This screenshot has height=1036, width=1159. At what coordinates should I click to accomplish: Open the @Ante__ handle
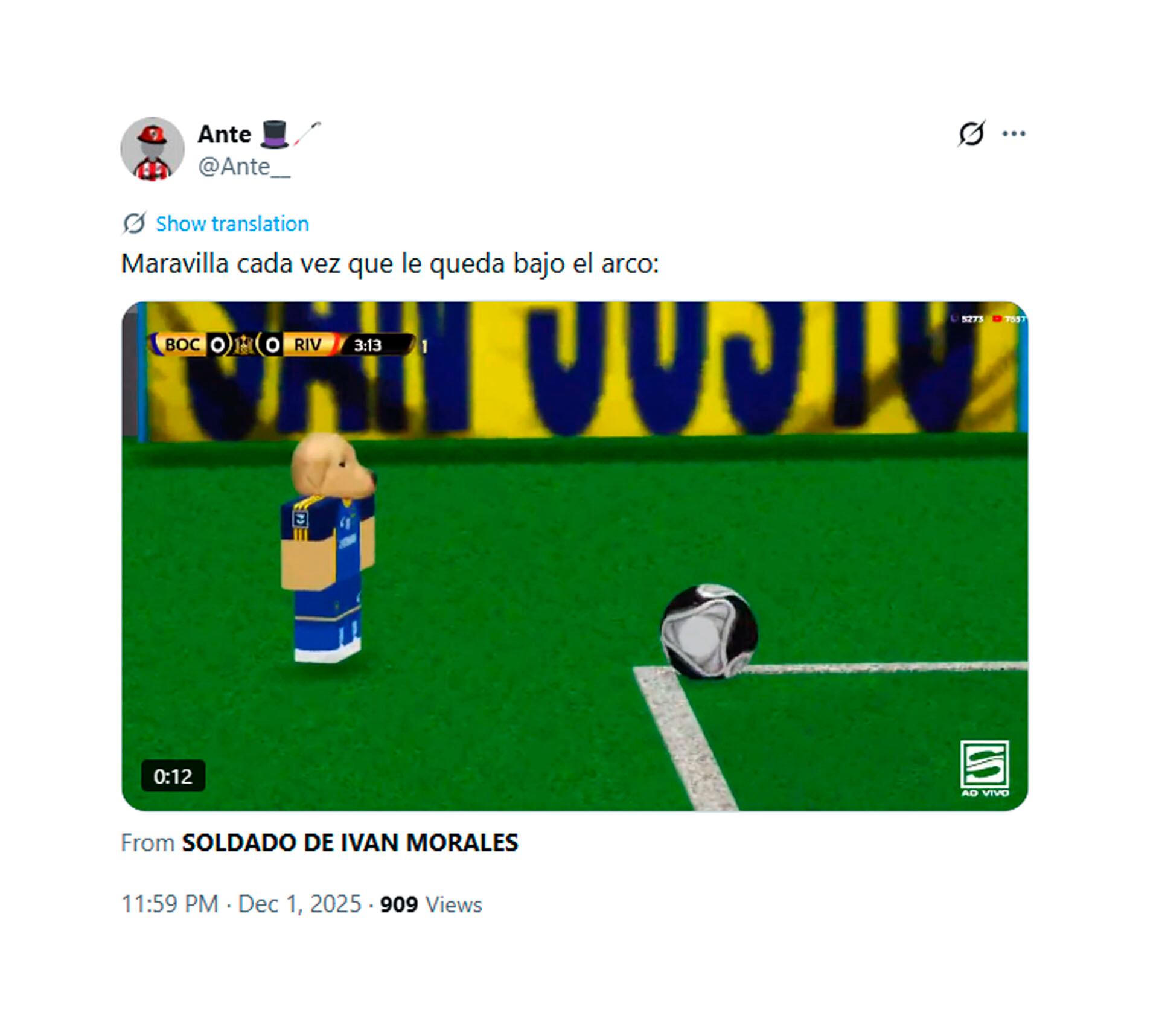[x=244, y=167]
